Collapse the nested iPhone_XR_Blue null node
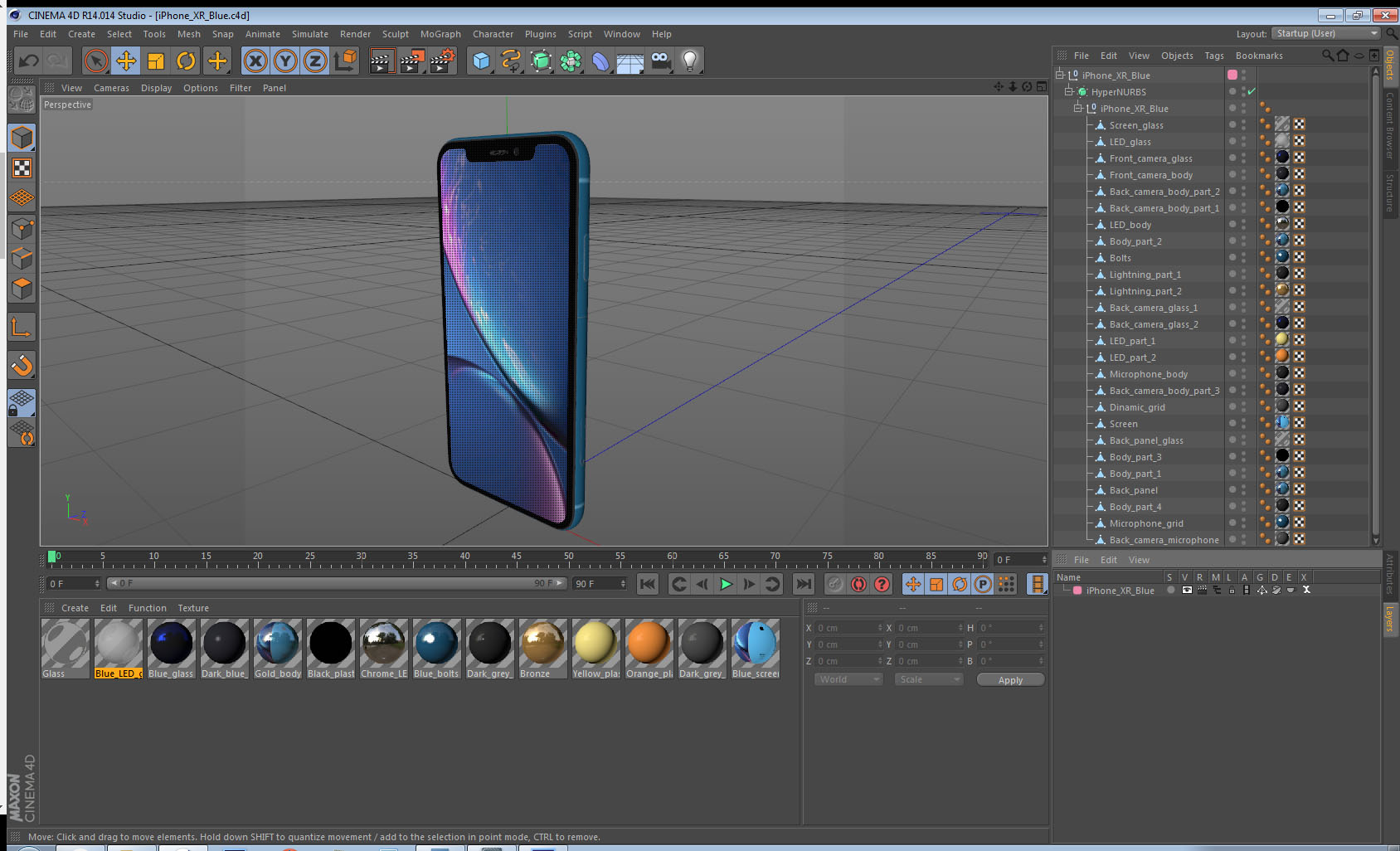The image size is (1400, 851). [x=1078, y=108]
